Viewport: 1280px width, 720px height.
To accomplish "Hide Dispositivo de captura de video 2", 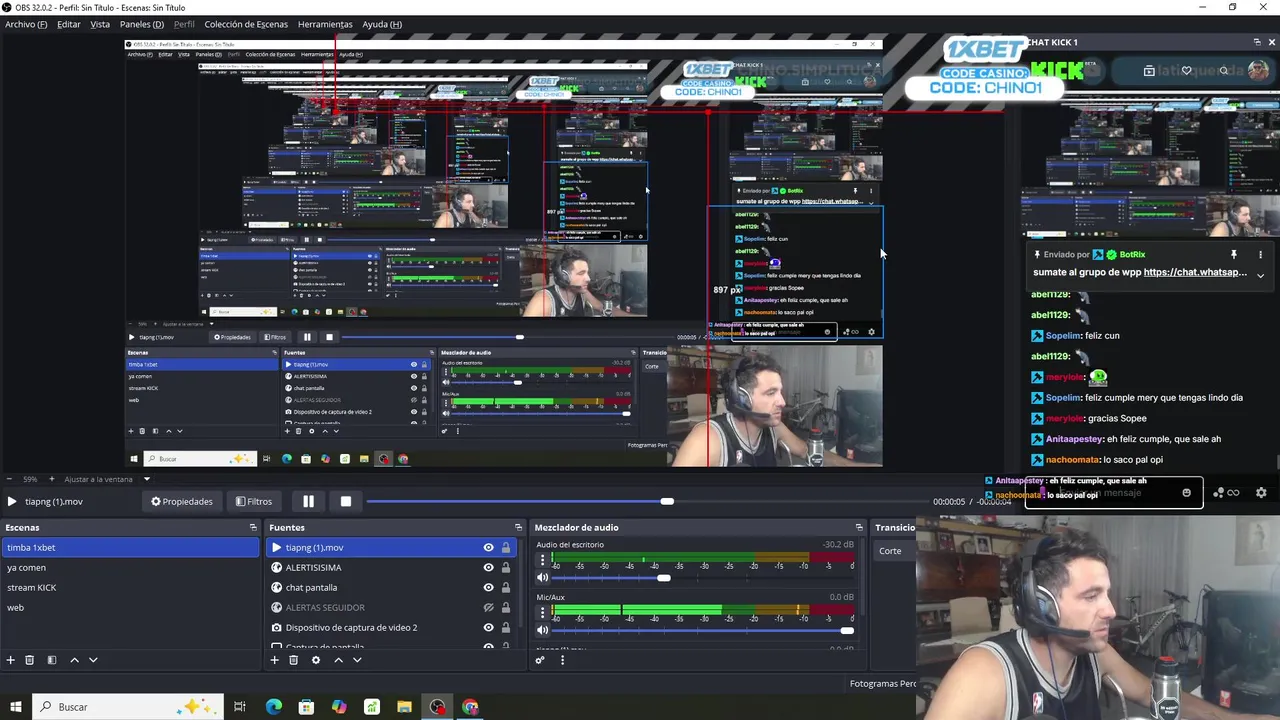I will tap(488, 628).
